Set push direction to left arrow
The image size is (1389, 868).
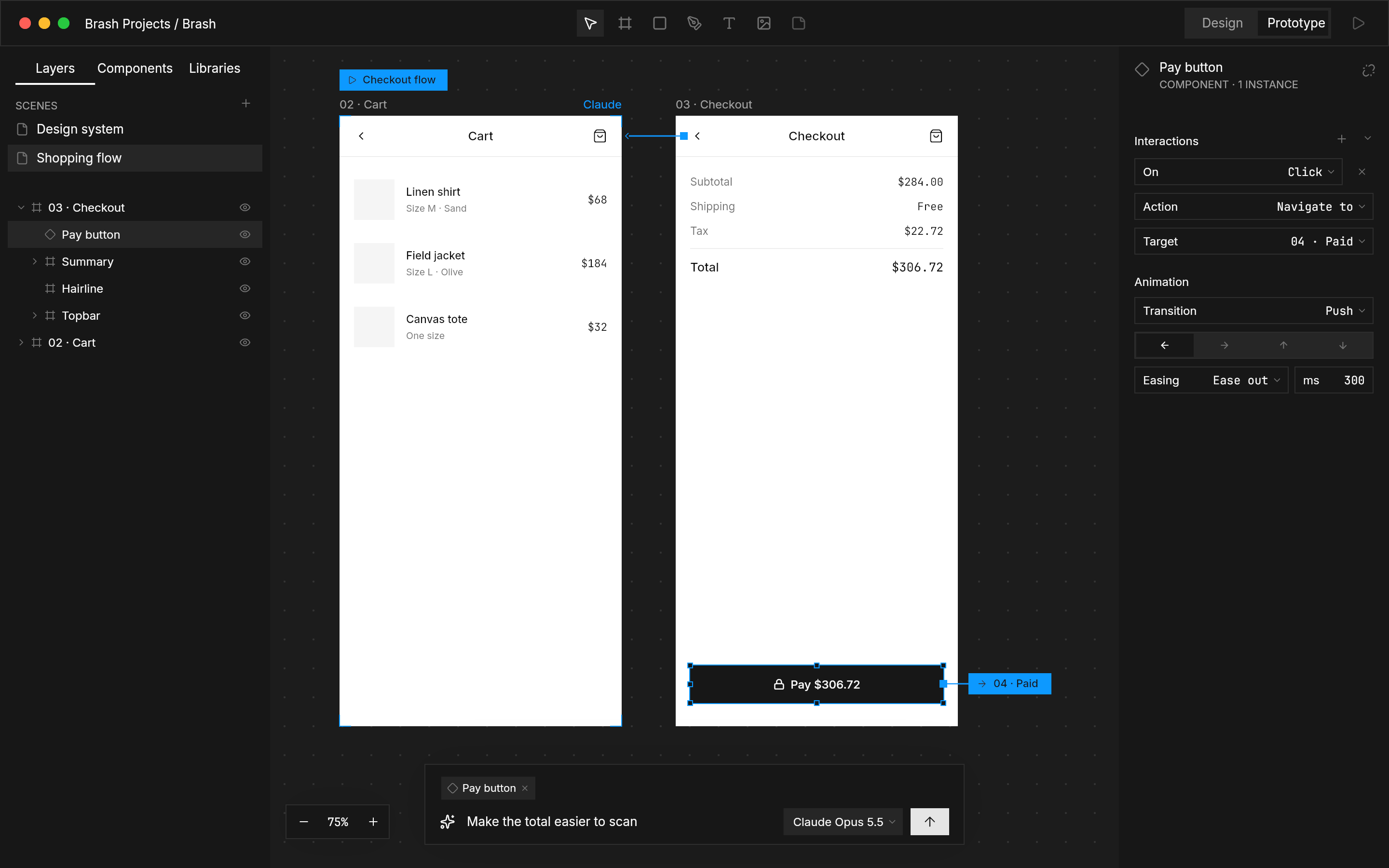[1165, 345]
